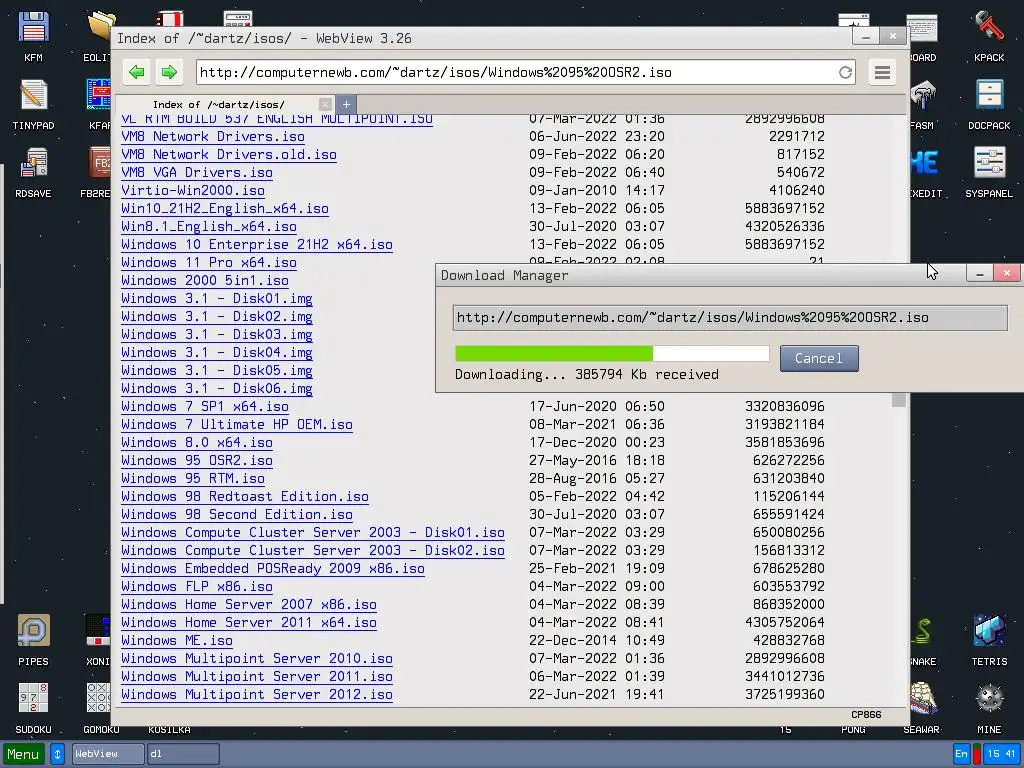Open Virtio-Win2000.iso link
Viewport: 1024px width, 768px height.
(x=193, y=191)
